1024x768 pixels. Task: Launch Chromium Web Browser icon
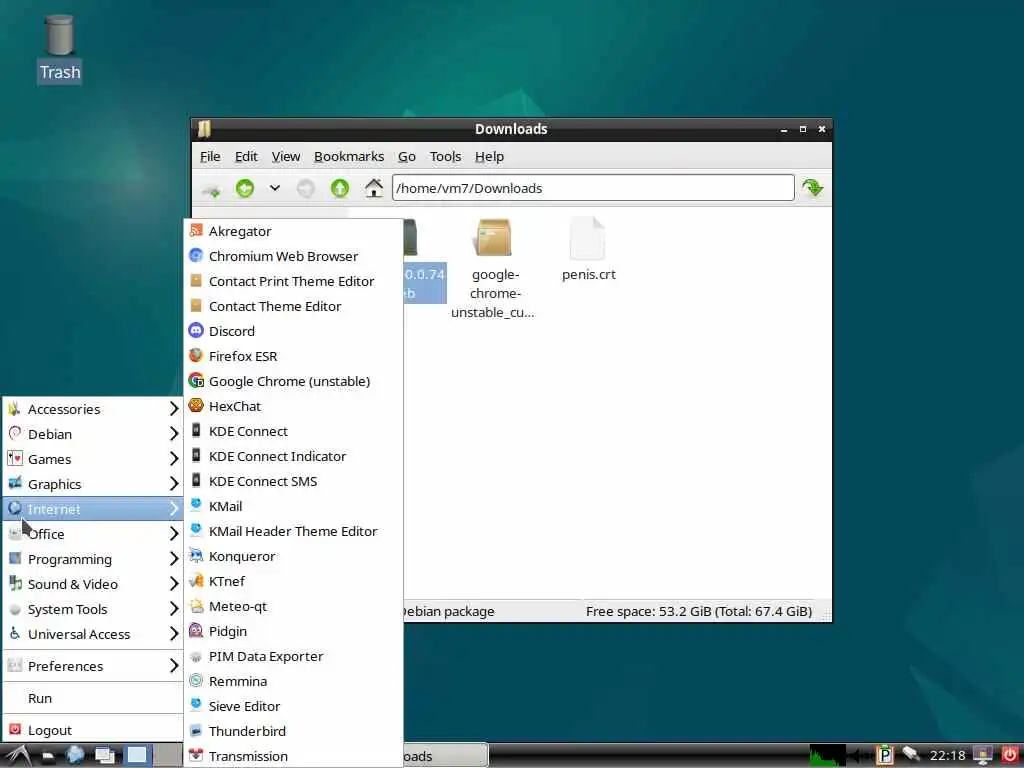[196, 255]
